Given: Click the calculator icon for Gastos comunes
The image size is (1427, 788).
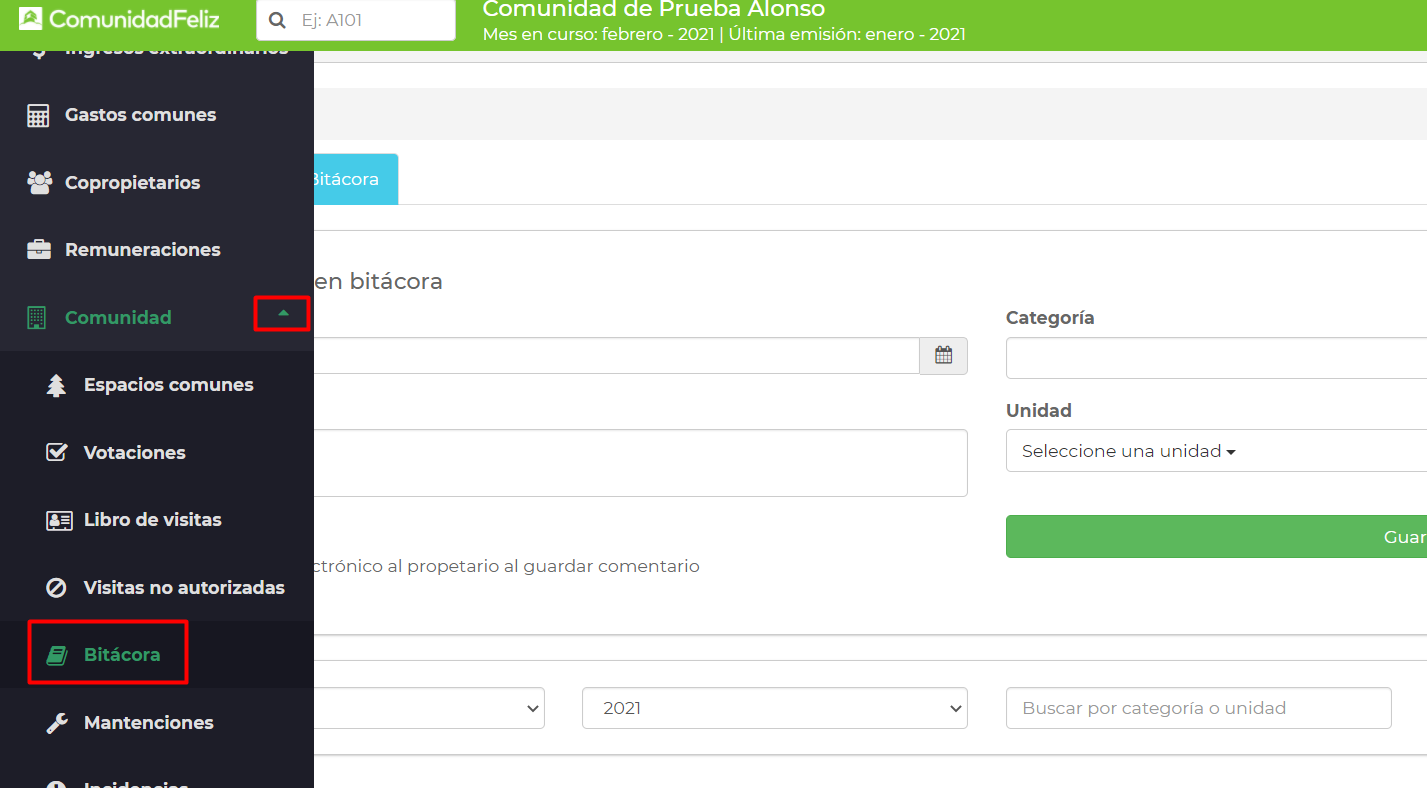Looking at the screenshot, I should [38, 116].
